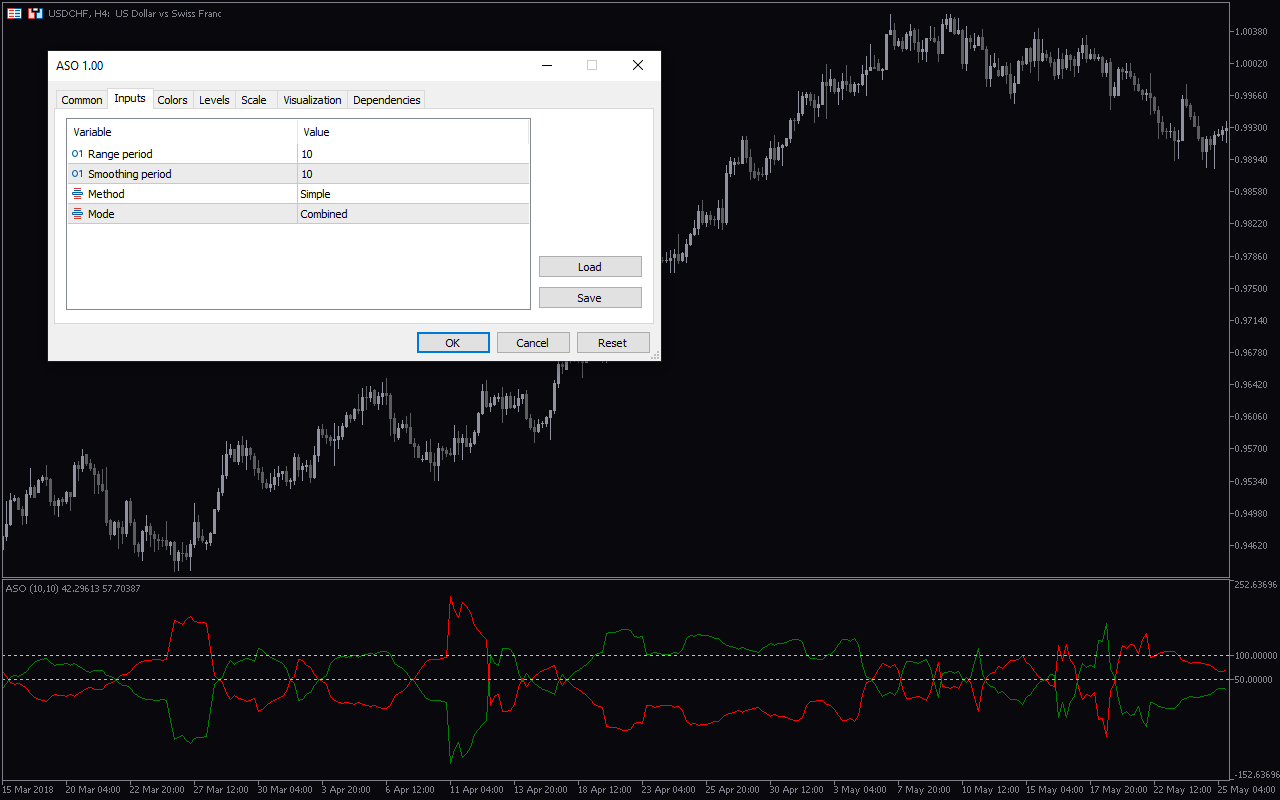Select the Inputs tab

(130, 98)
